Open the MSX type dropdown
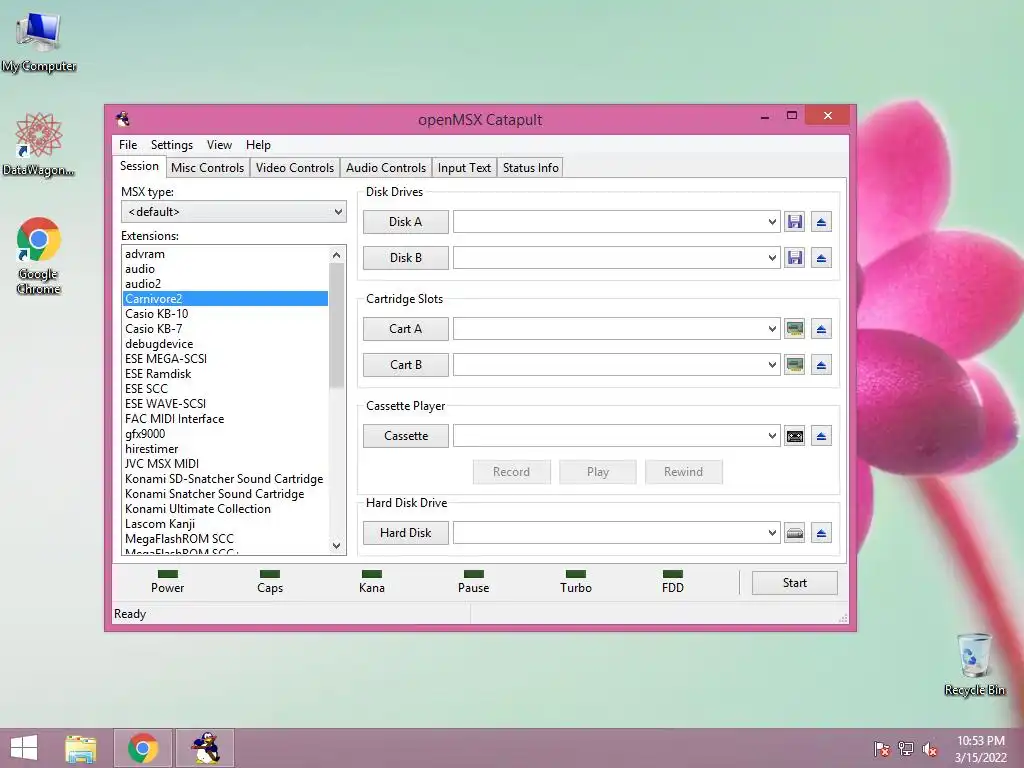The height and width of the screenshot is (768, 1024). pos(234,212)
